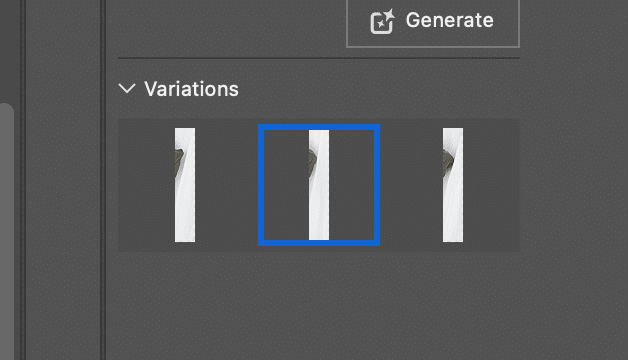Click the scrollbar track above the thumb
The width and height of the screenshot is (628, 360).
click(7, 51)
